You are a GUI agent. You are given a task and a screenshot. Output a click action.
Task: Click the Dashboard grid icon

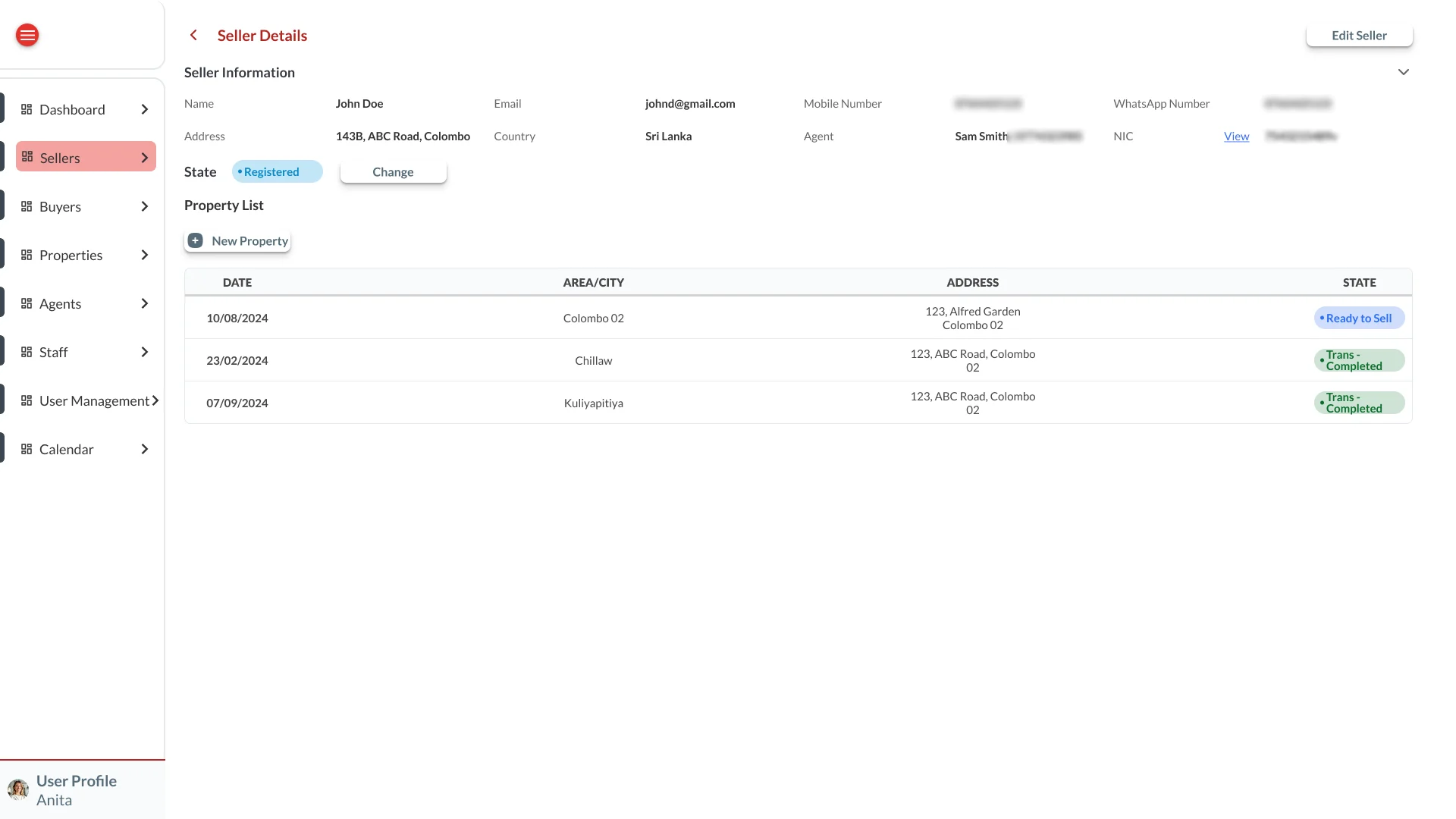coord(27,109)
